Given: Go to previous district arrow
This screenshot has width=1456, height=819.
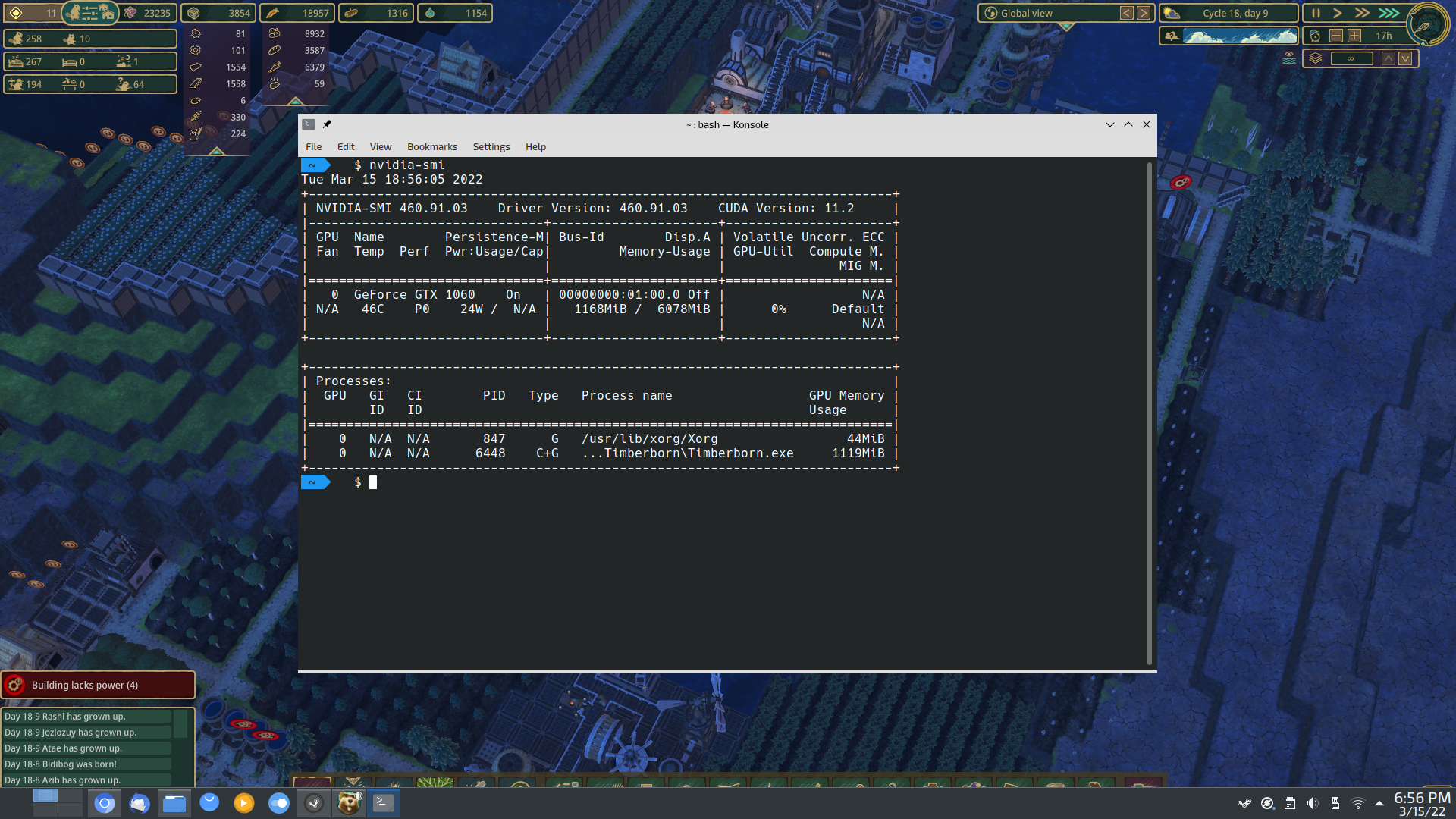Looking at the screenshot, I should pos(1127,13).
